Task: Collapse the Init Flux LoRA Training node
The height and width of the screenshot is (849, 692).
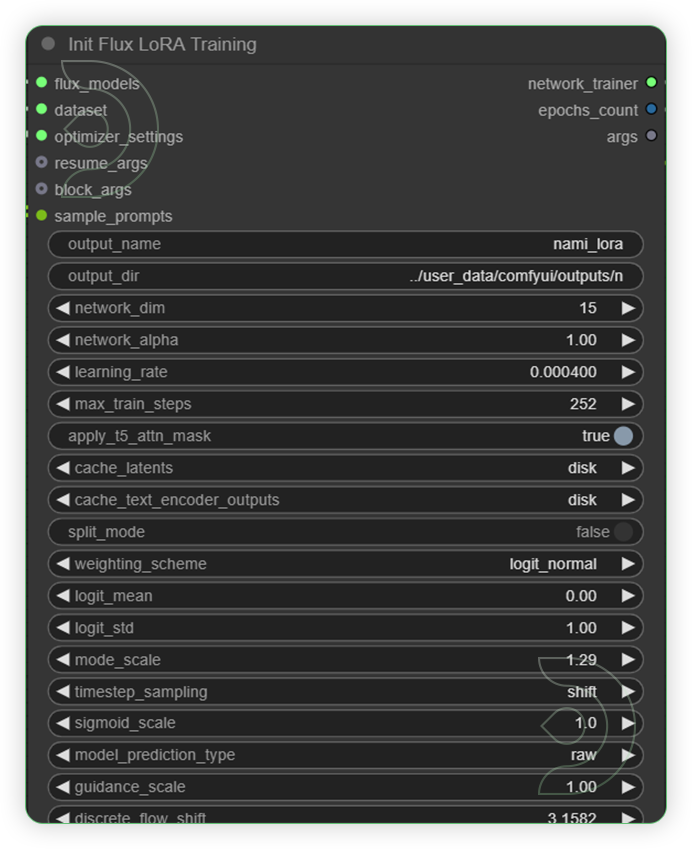Action: (47, 44)
